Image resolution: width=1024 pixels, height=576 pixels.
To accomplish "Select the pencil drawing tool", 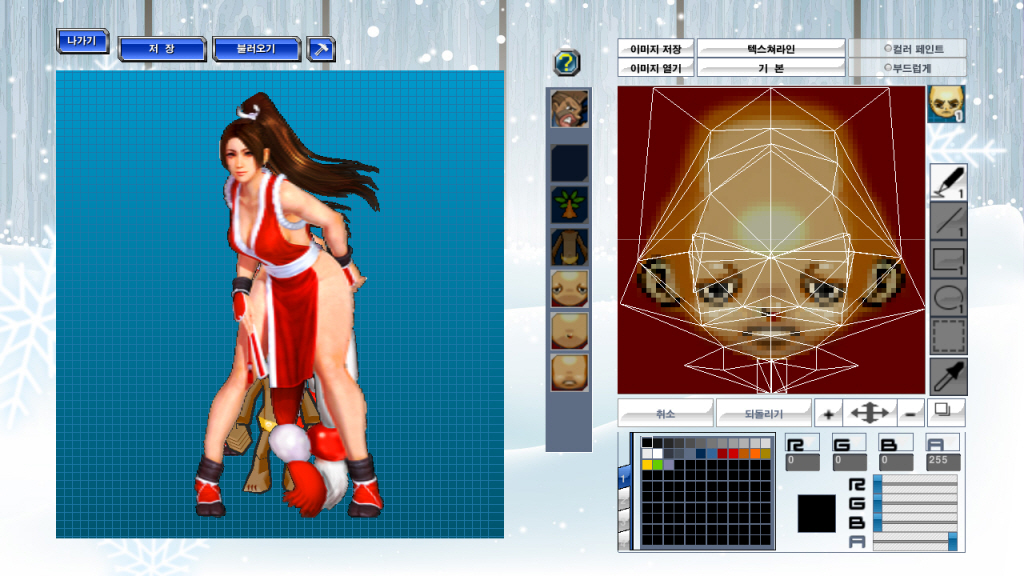I will 948,182.
